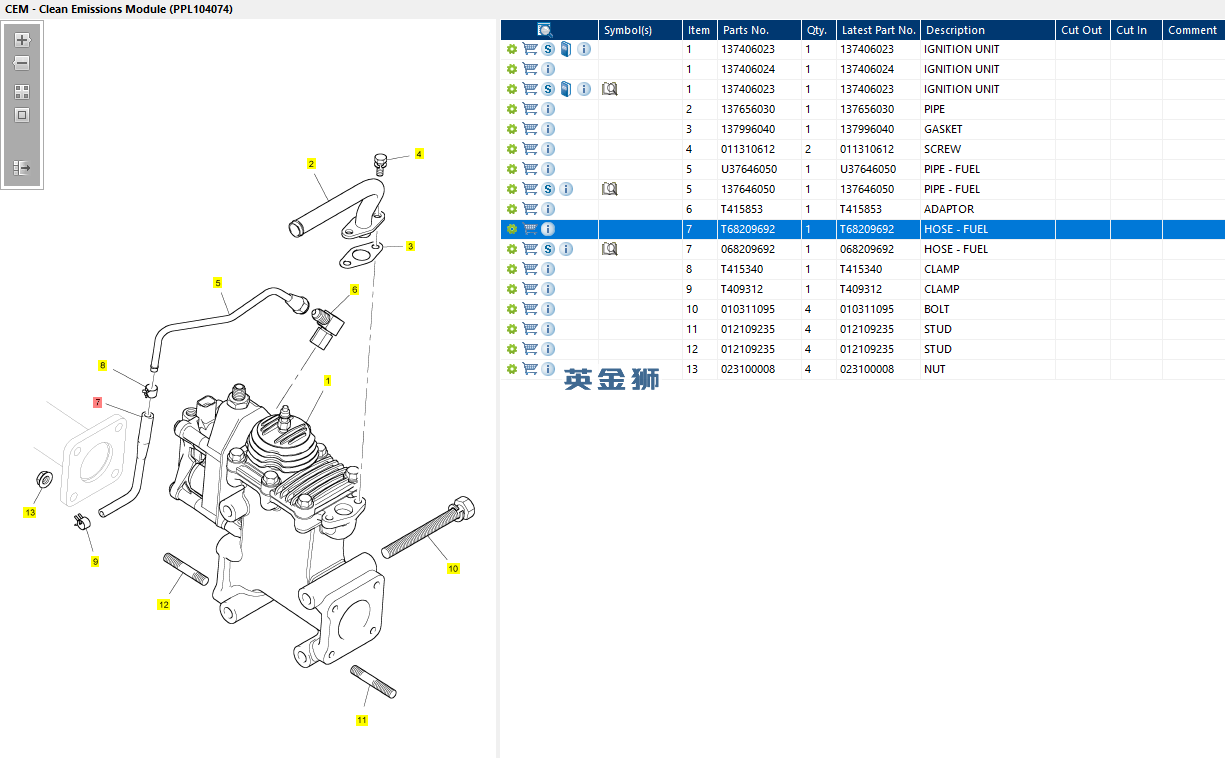This screenshot has width=1225, height=758.
Task: Click gear icon for CLAMP T409312
Action: click(x=512, y=289)
